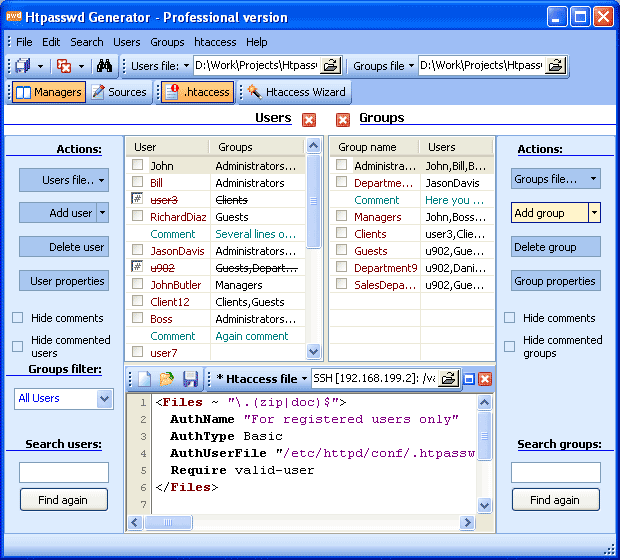This screenshot has height=560, width=620.
Task: Close the htaccess editor panel
Action: (x=485, y=379)
